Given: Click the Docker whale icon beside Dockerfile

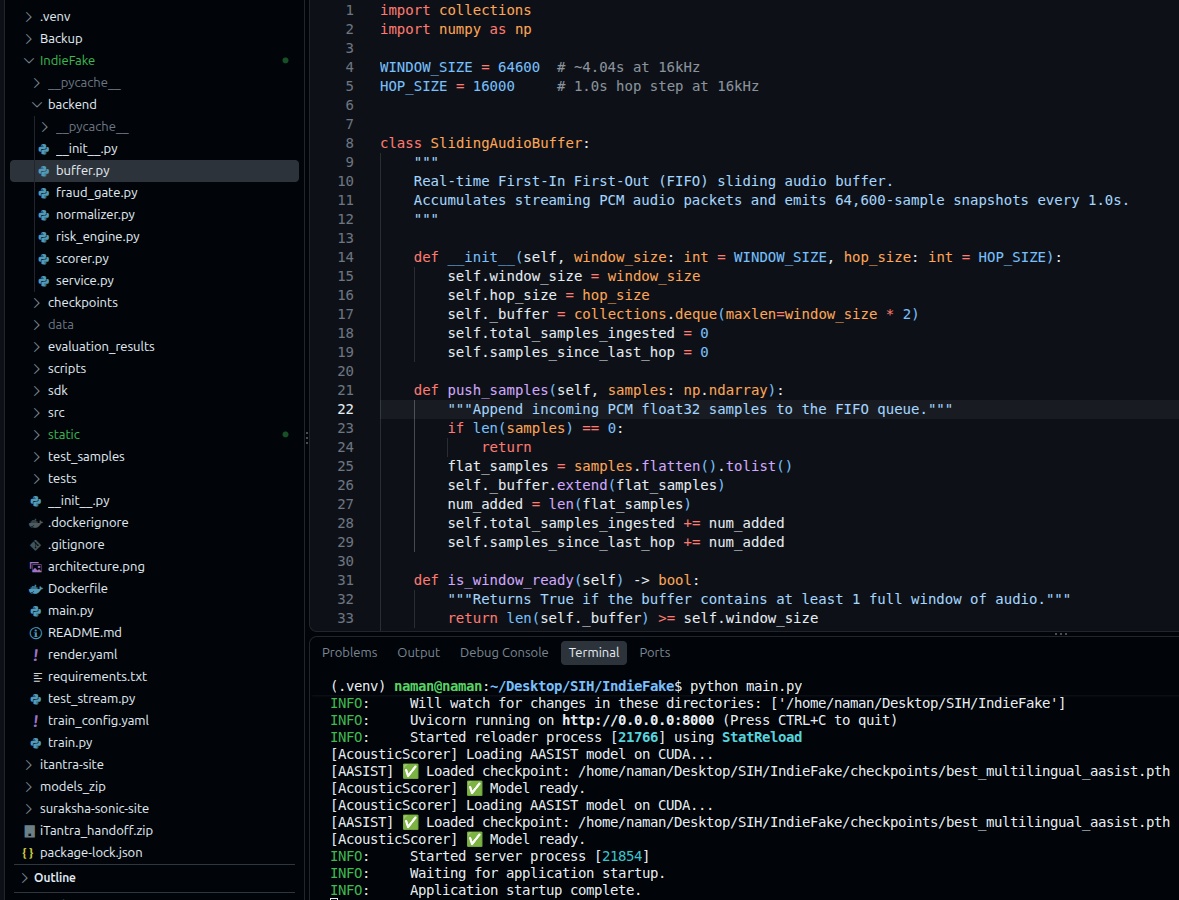Looking at the screenshot, I should tap(35, 589).
